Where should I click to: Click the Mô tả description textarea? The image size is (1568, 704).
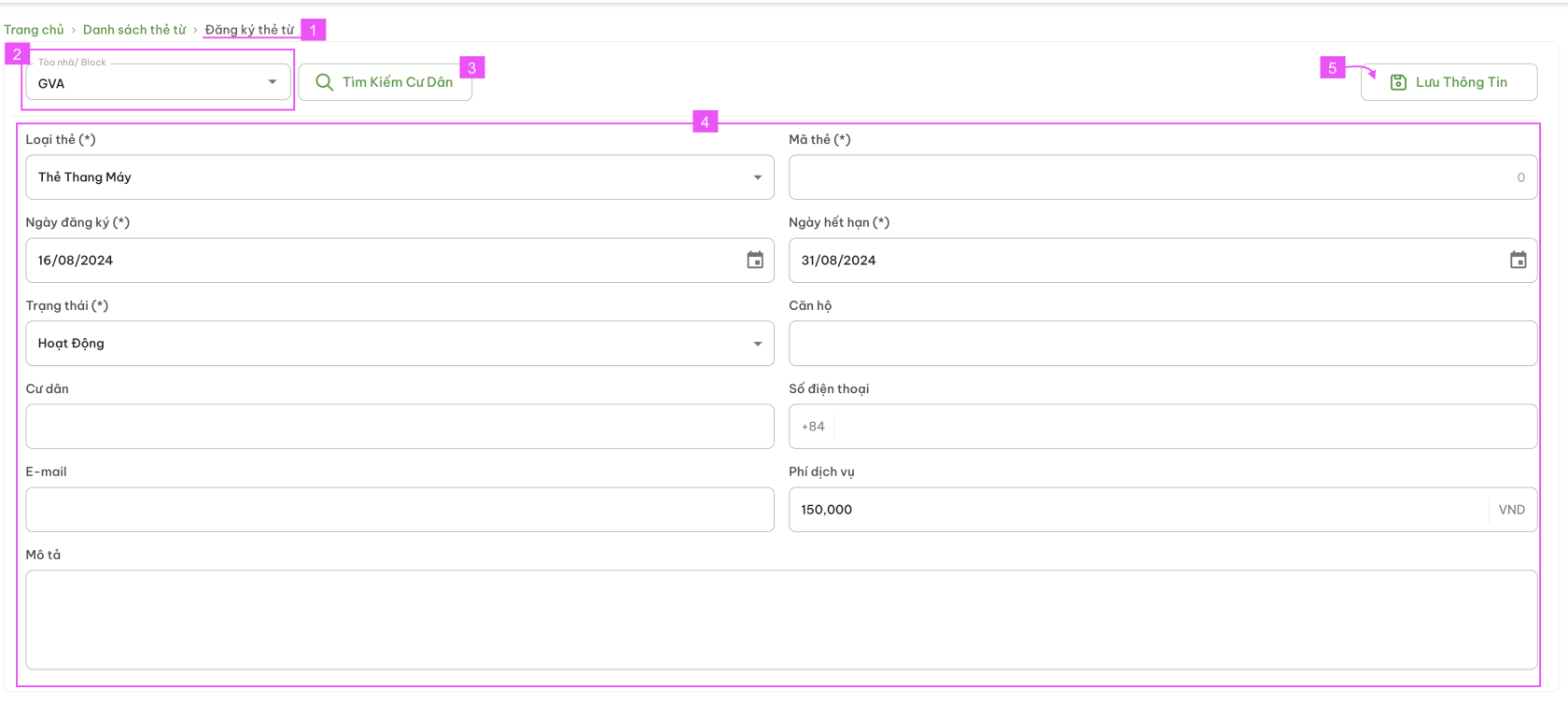pos(781,620)
